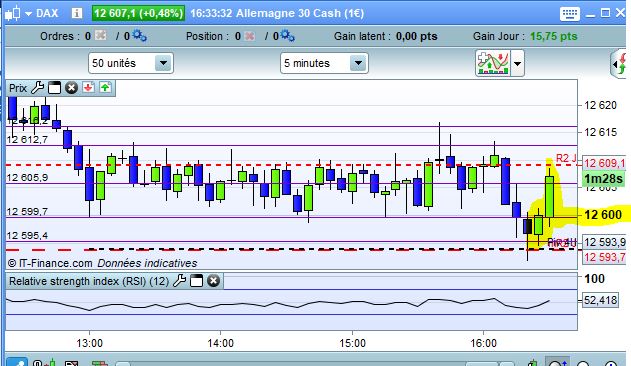
Task: Click the 12 600 price label
Action: 603,215
